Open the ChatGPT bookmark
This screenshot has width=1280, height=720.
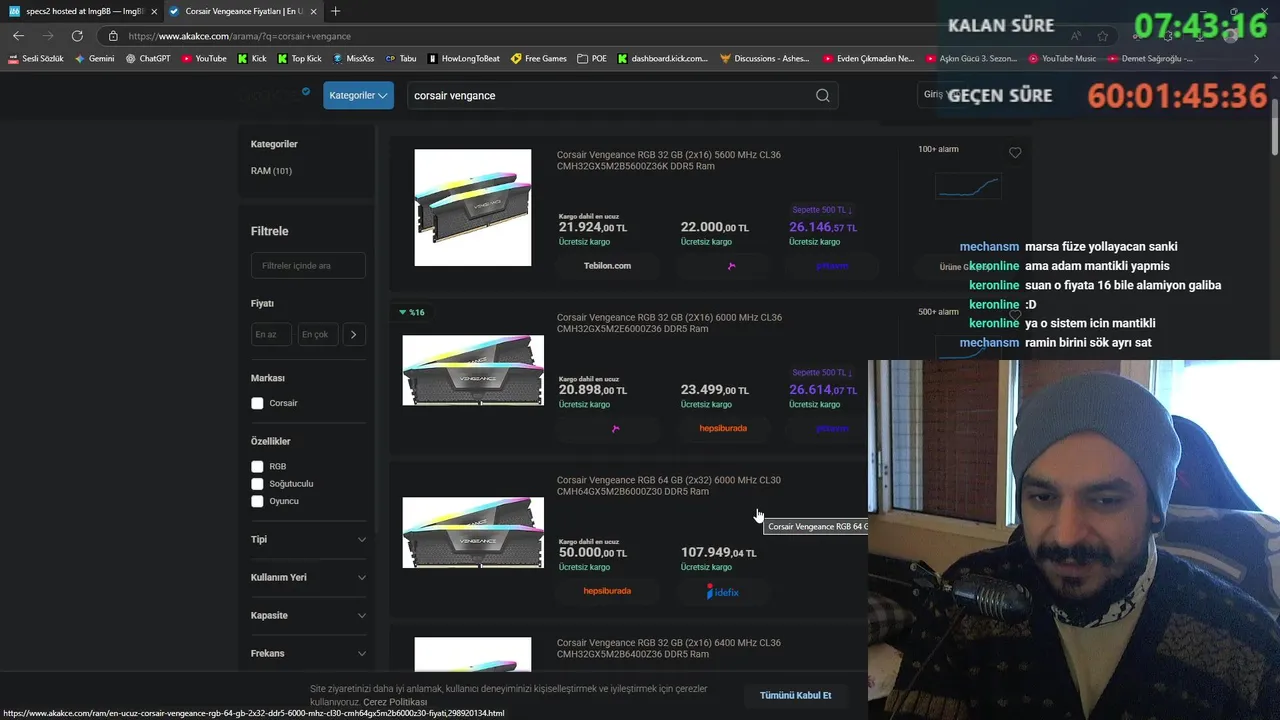point(148,58)
